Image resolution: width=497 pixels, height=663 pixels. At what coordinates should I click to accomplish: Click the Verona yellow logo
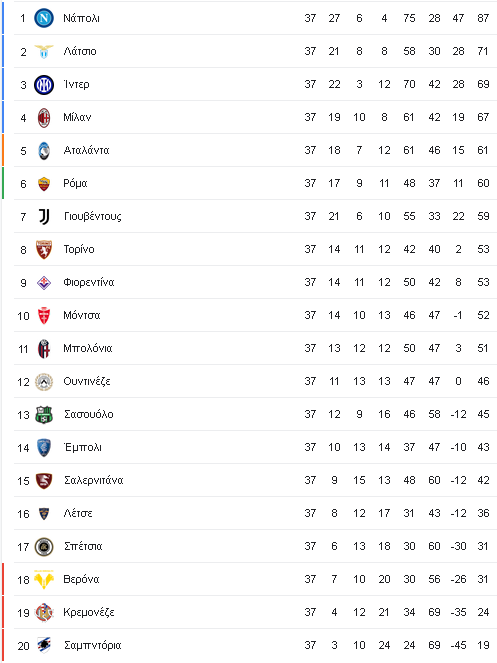coord(44,579)
